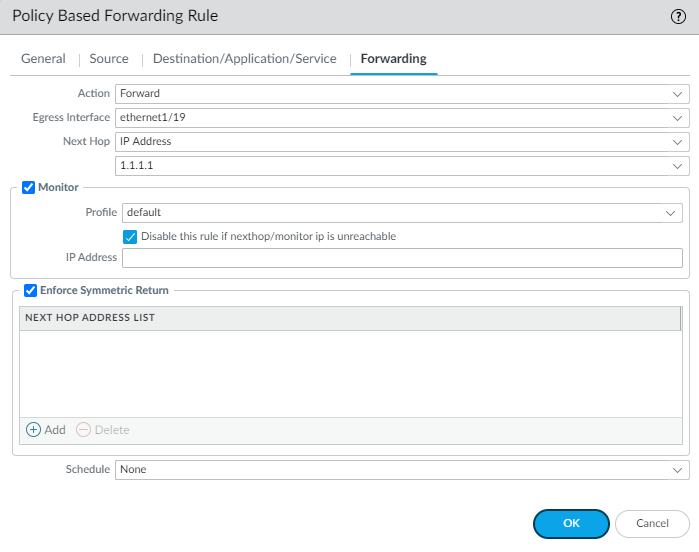Image resolution: width=699 pixels, height=552 pixels.
Task: Click the minus icon next to Delete
Action: 83,429
